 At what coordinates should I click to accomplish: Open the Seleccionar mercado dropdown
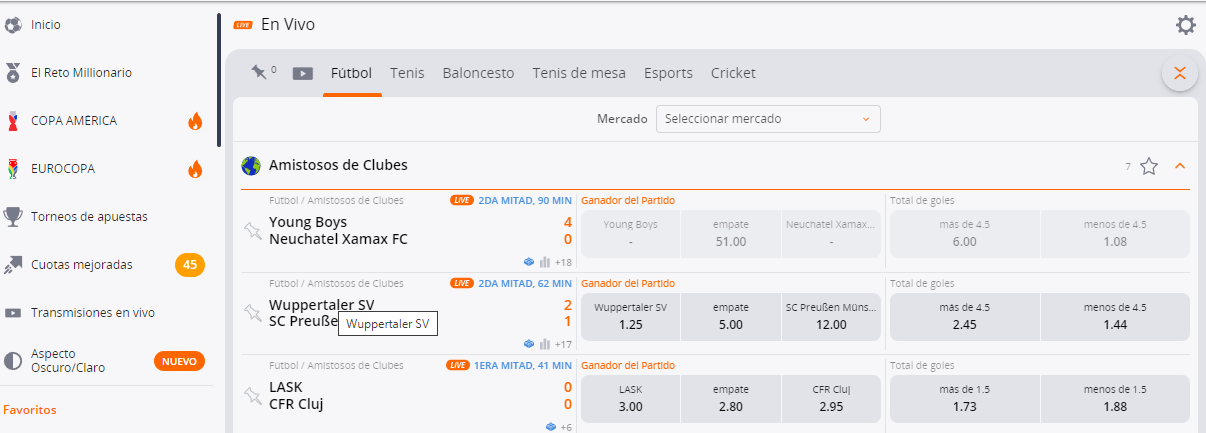coord(768,119)
